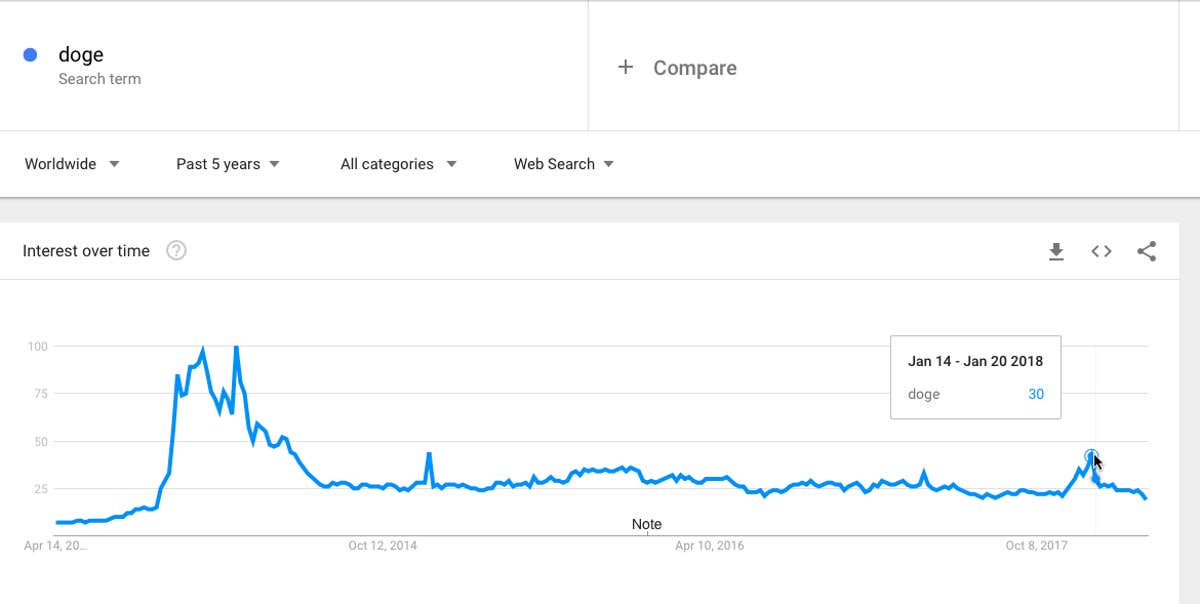Download the trends data as CSV

(x=1056, y=251)
